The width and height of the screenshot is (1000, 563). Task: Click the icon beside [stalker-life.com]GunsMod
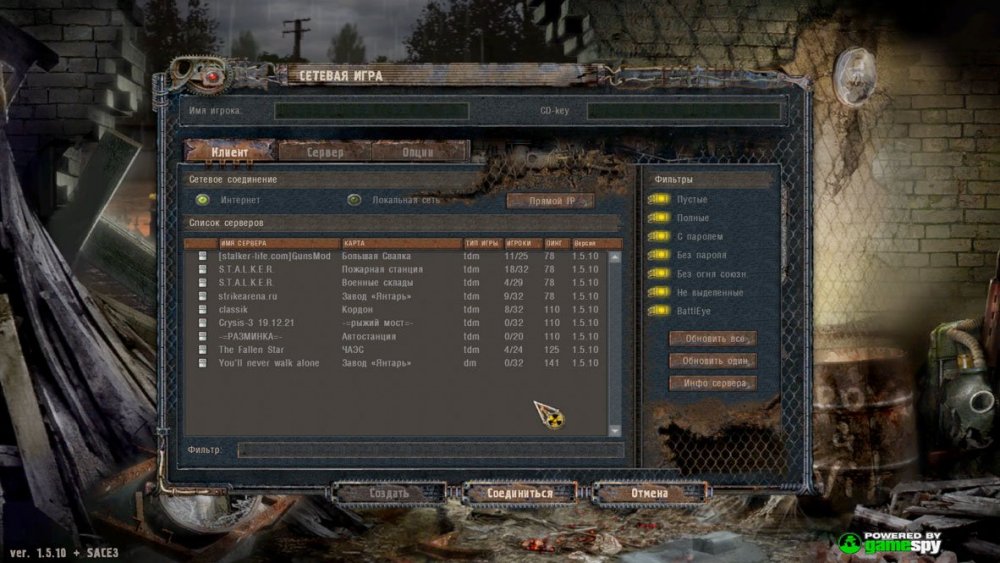202,256
